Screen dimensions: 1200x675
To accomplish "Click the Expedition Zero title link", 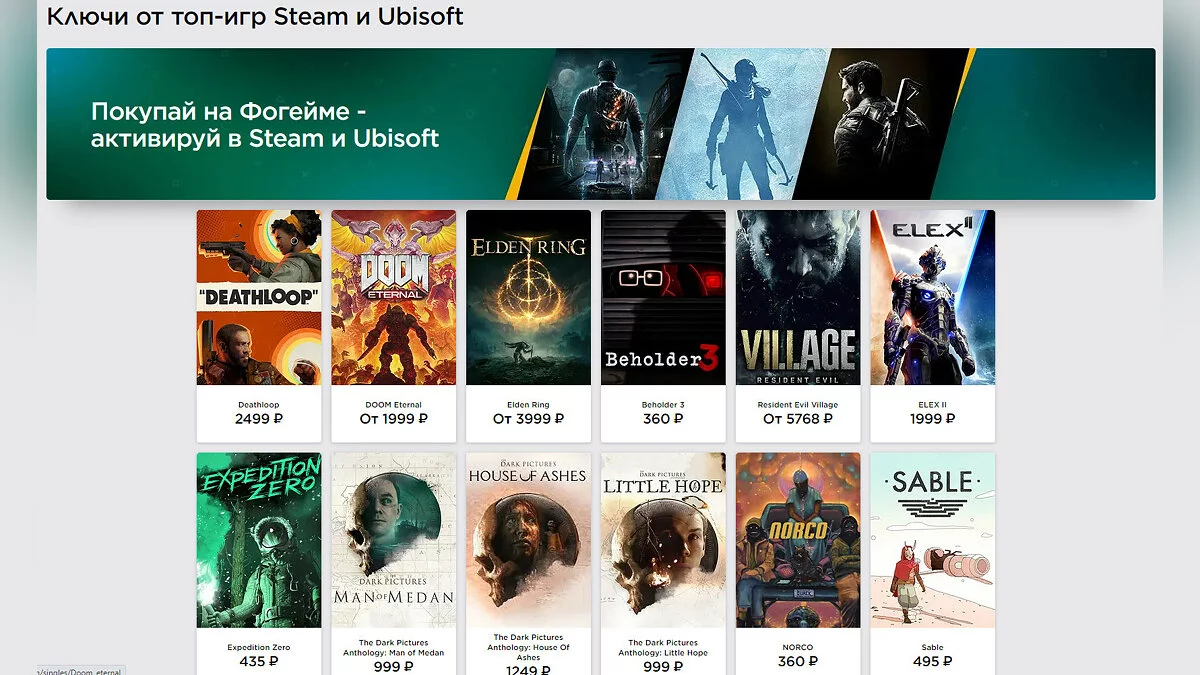I will [259, 648].
